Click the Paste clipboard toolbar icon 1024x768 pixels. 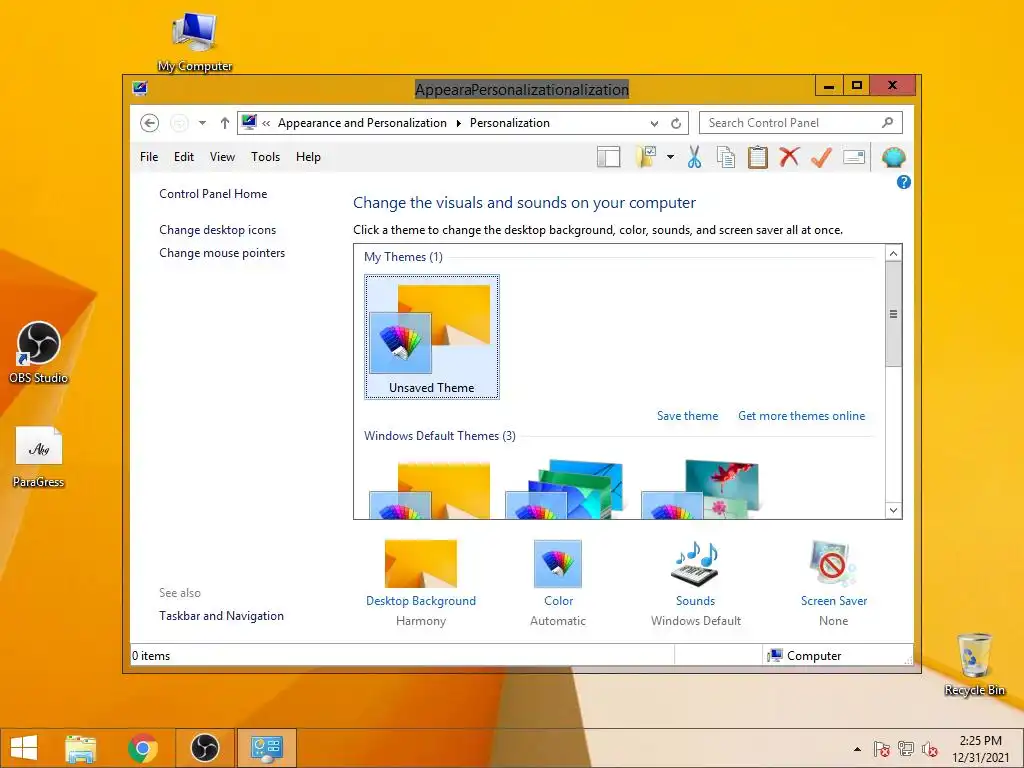(758, 157)
